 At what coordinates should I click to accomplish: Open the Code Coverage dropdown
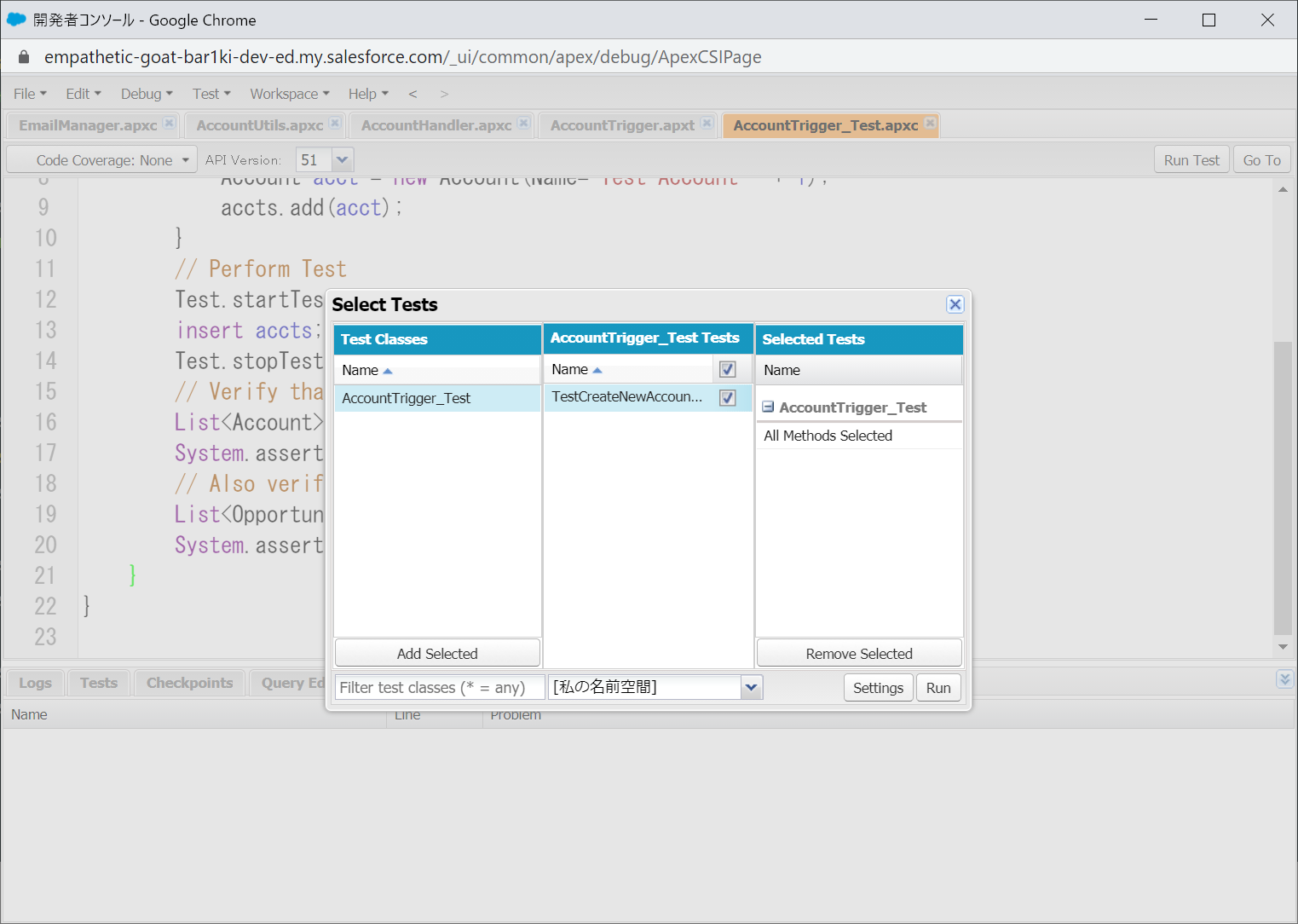(x=102, y=159)
